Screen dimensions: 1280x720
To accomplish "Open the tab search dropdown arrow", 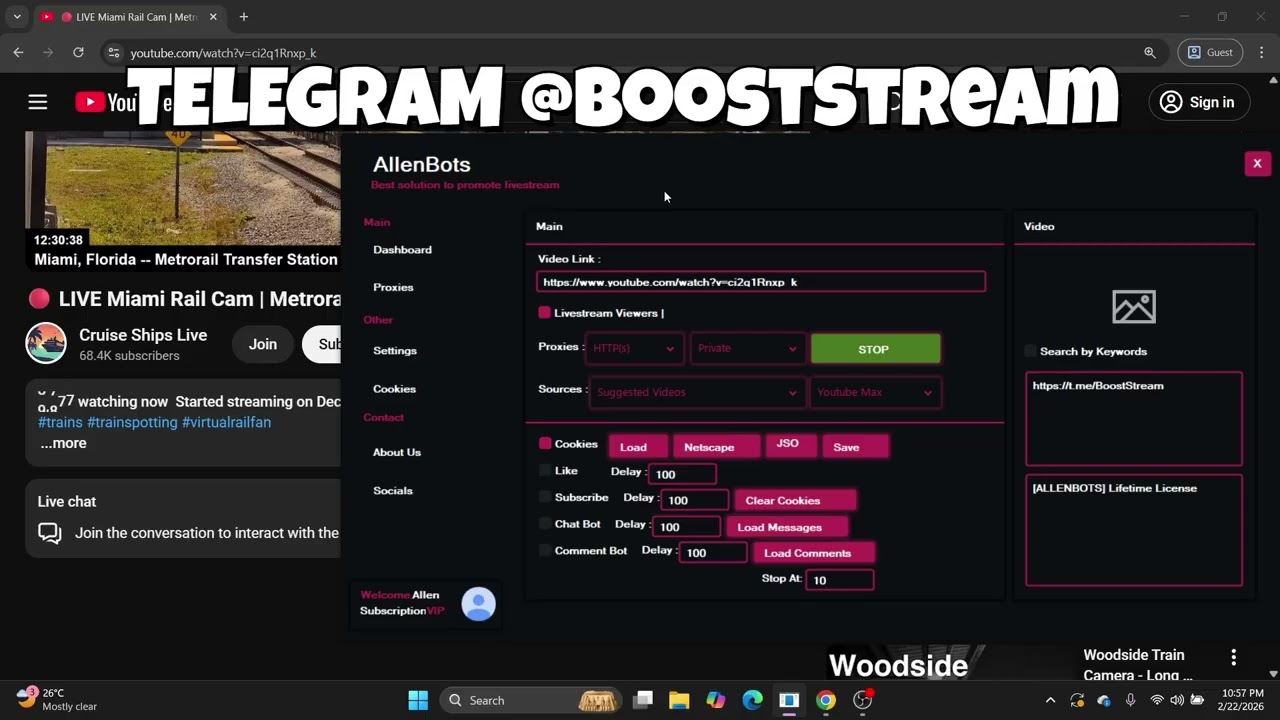I will (17, 17).
